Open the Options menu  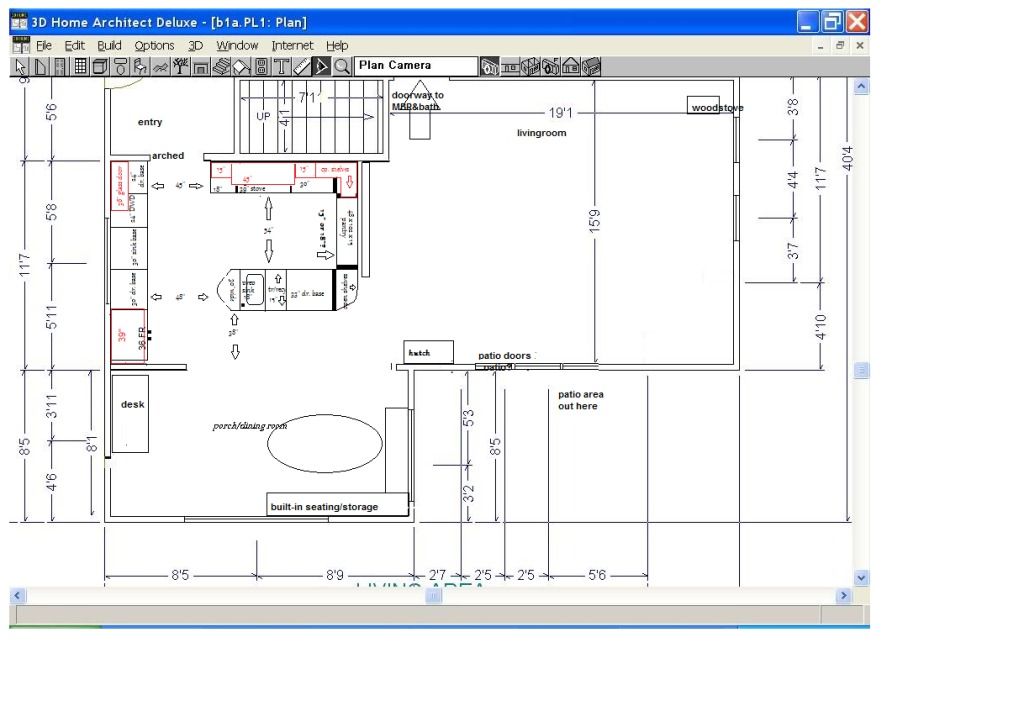(x=154, y=46)
